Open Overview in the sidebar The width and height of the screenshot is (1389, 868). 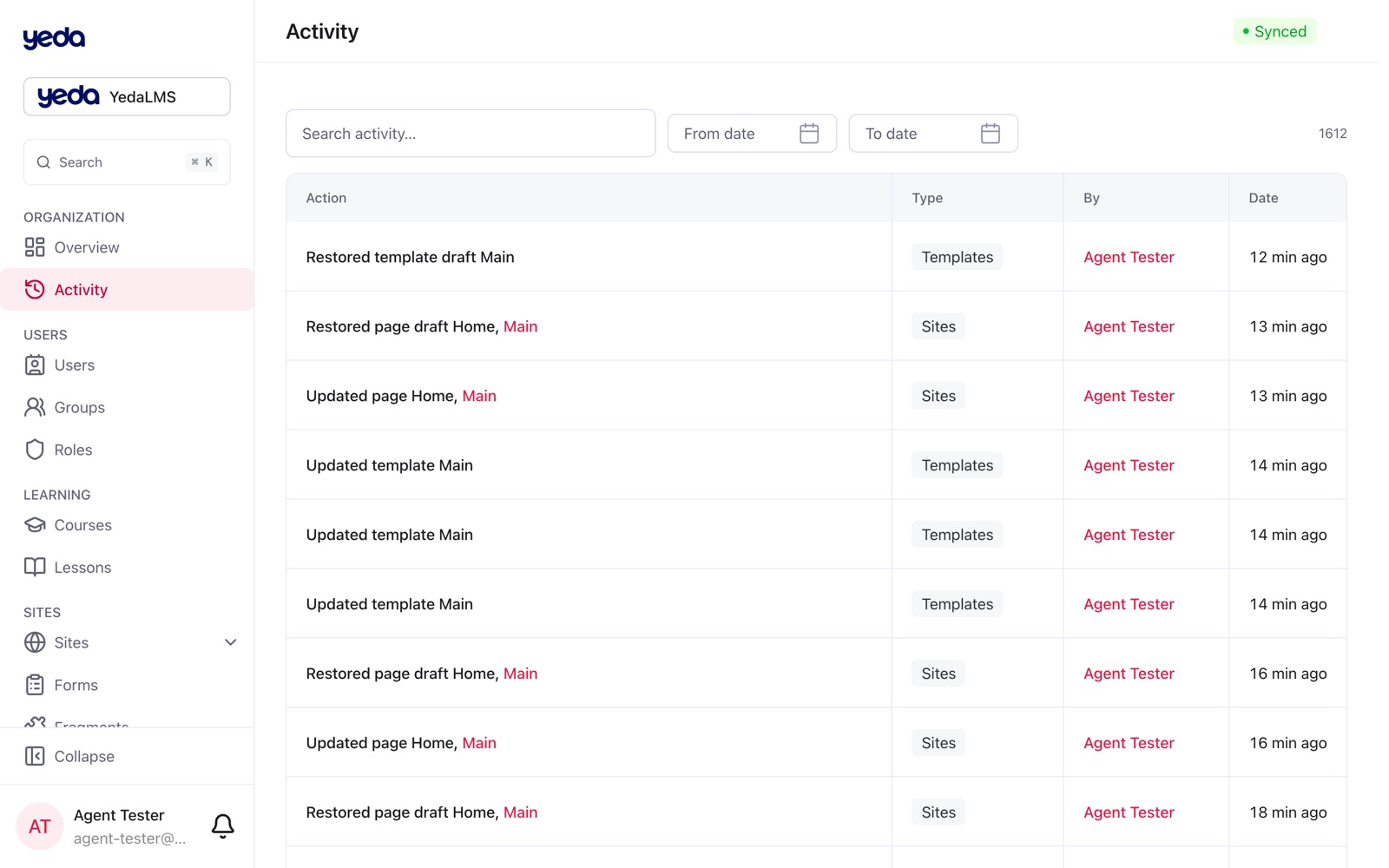[x=86, y=247]
